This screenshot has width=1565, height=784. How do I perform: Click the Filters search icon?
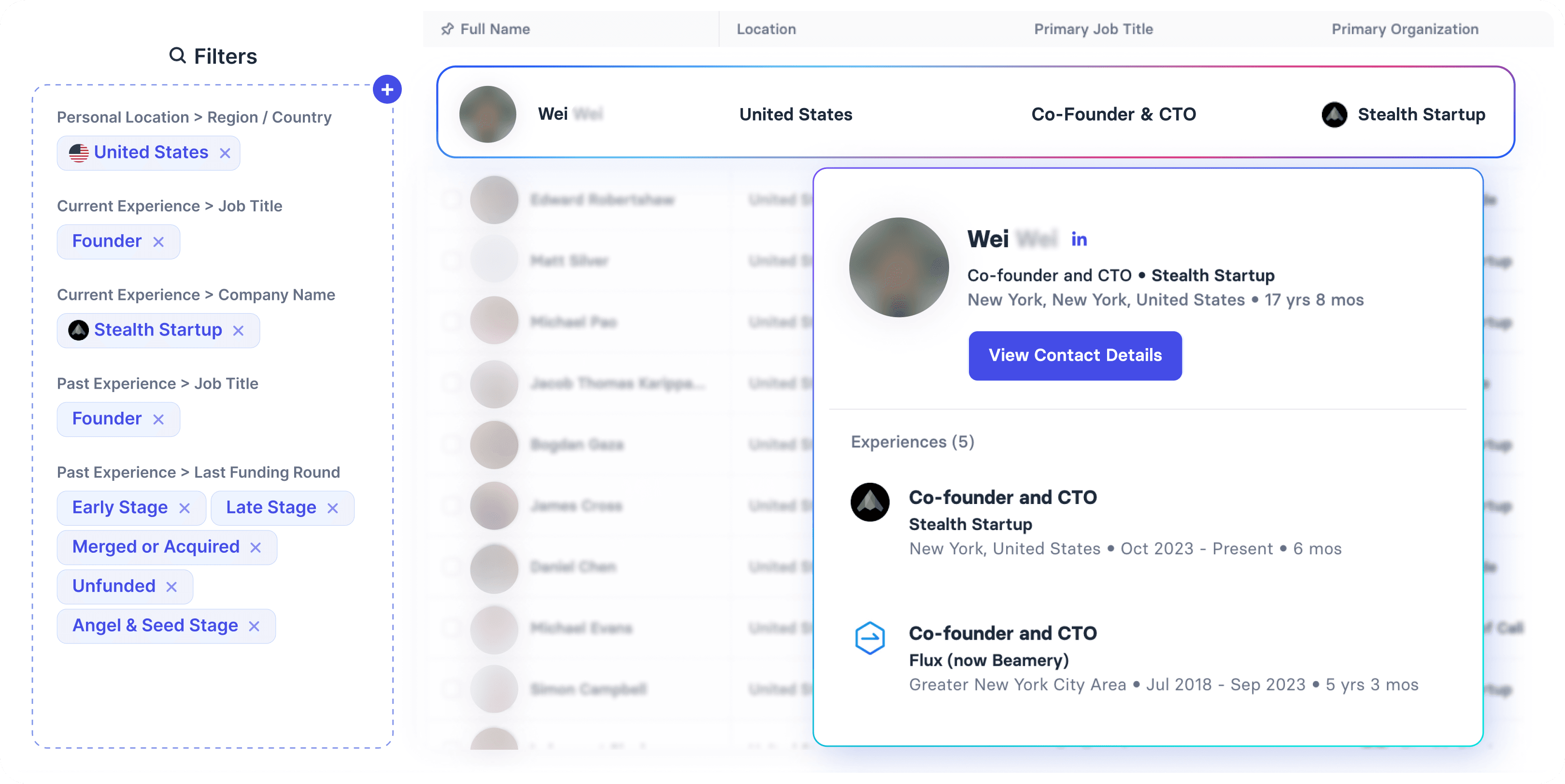point(177,55)
